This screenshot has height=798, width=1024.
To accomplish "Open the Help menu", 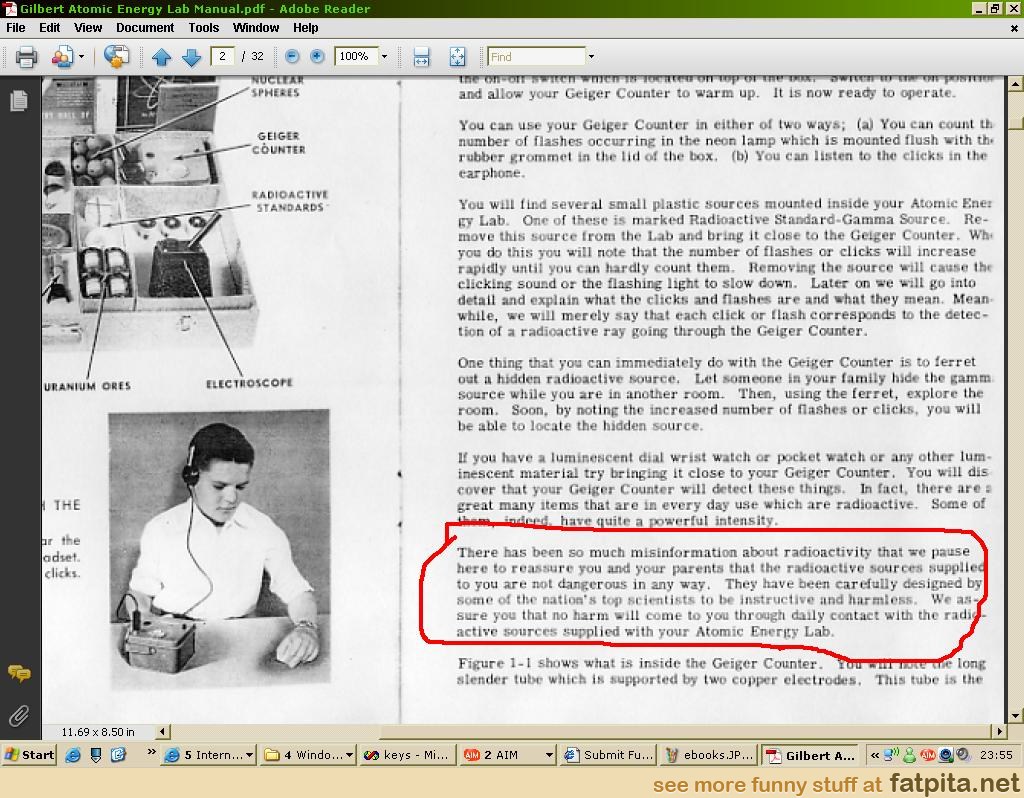I will coord(306,28).
